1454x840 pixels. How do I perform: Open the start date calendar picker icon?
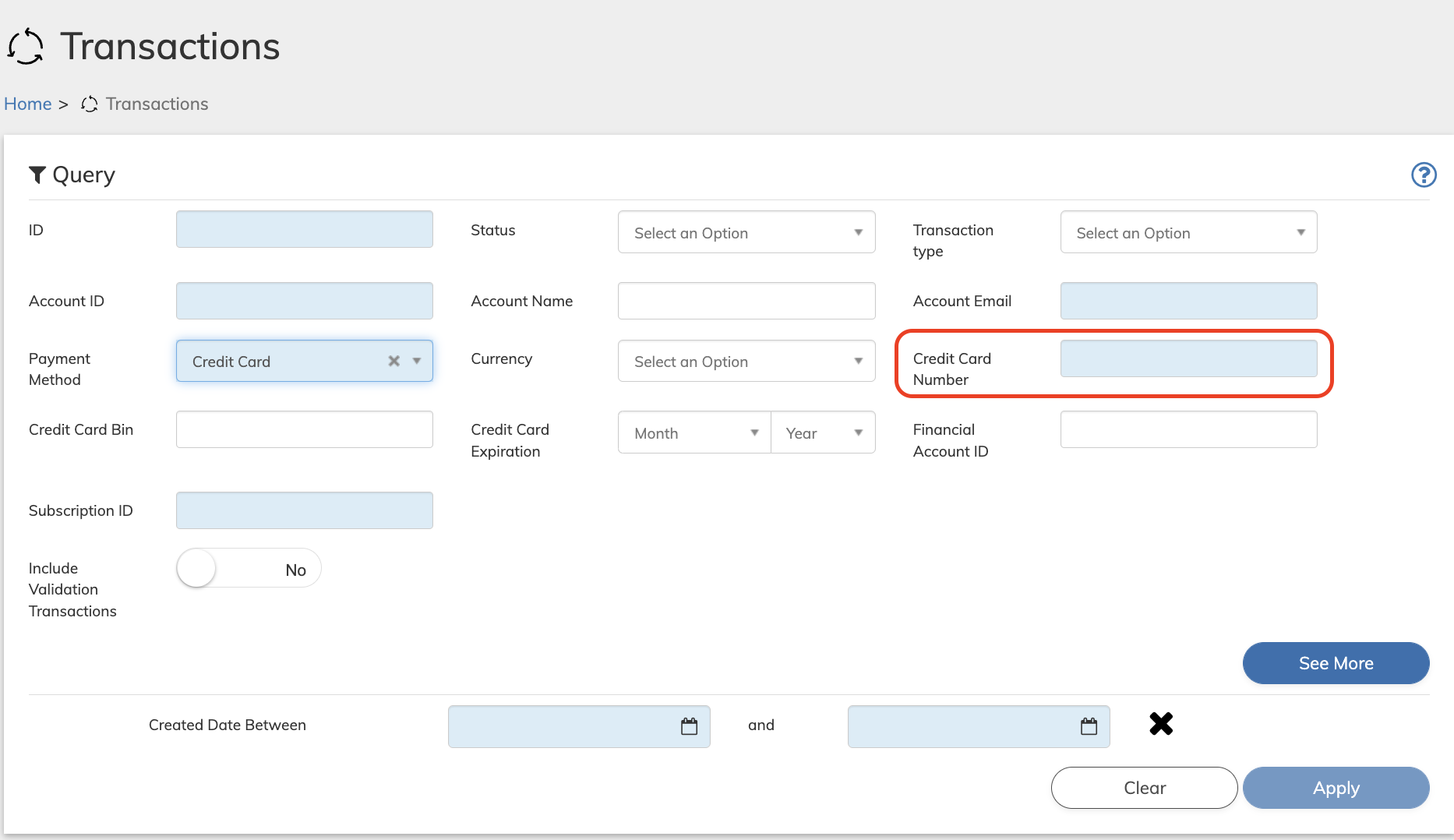(x=690, y=726)
